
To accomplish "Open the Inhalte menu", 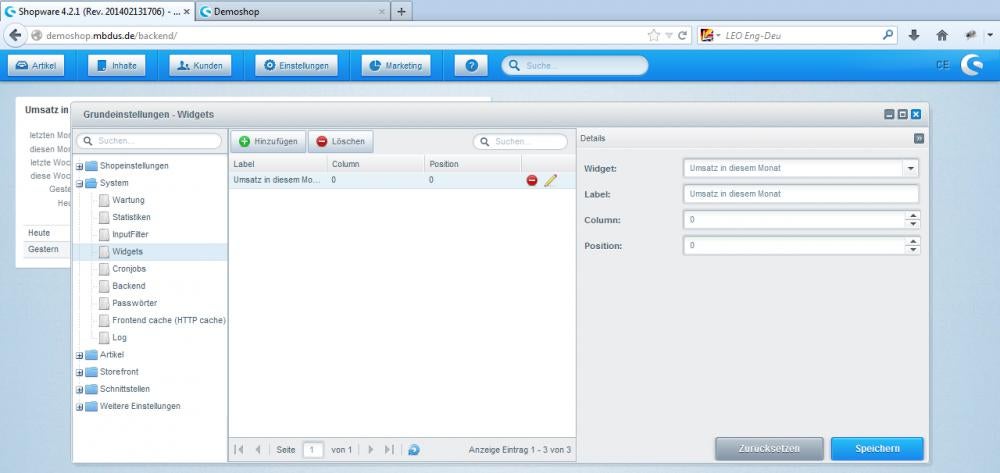I will 117,65.
